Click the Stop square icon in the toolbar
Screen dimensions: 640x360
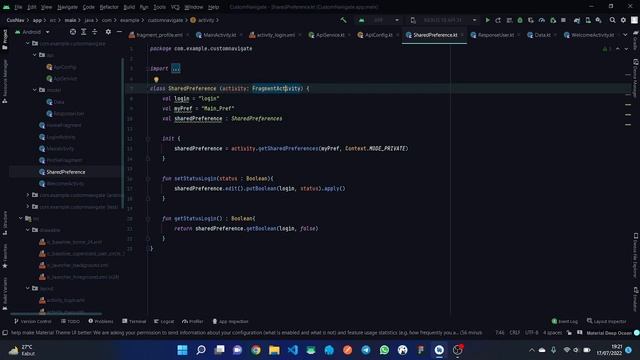[563, 20]
